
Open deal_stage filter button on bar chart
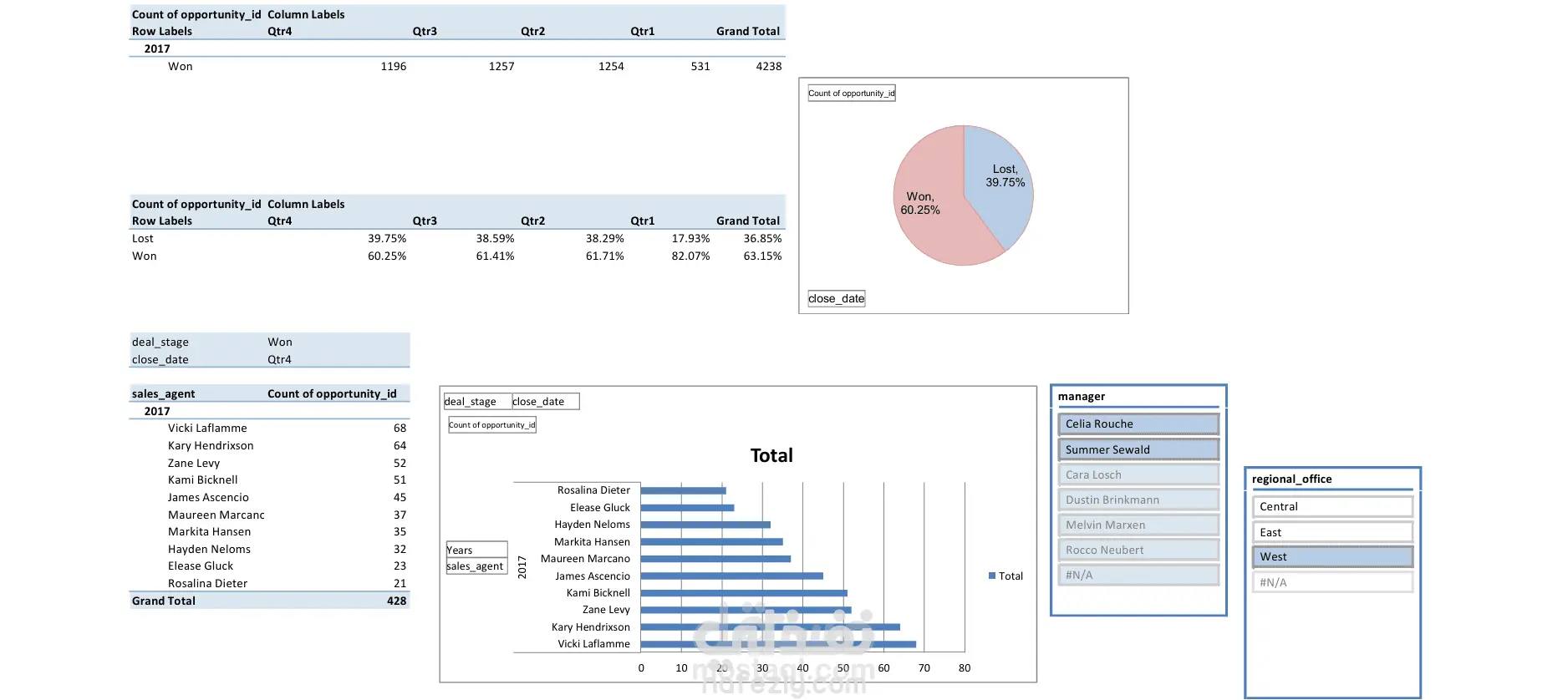click(477, 402)
